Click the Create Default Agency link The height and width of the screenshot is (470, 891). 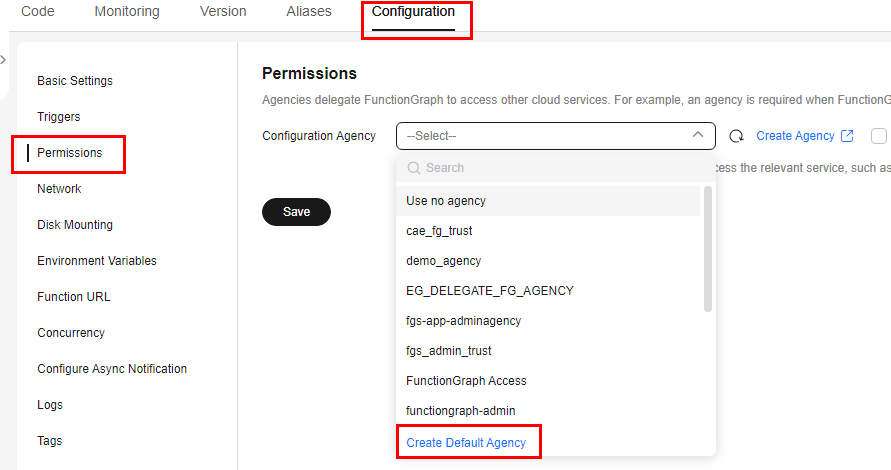tap(466, 443)
